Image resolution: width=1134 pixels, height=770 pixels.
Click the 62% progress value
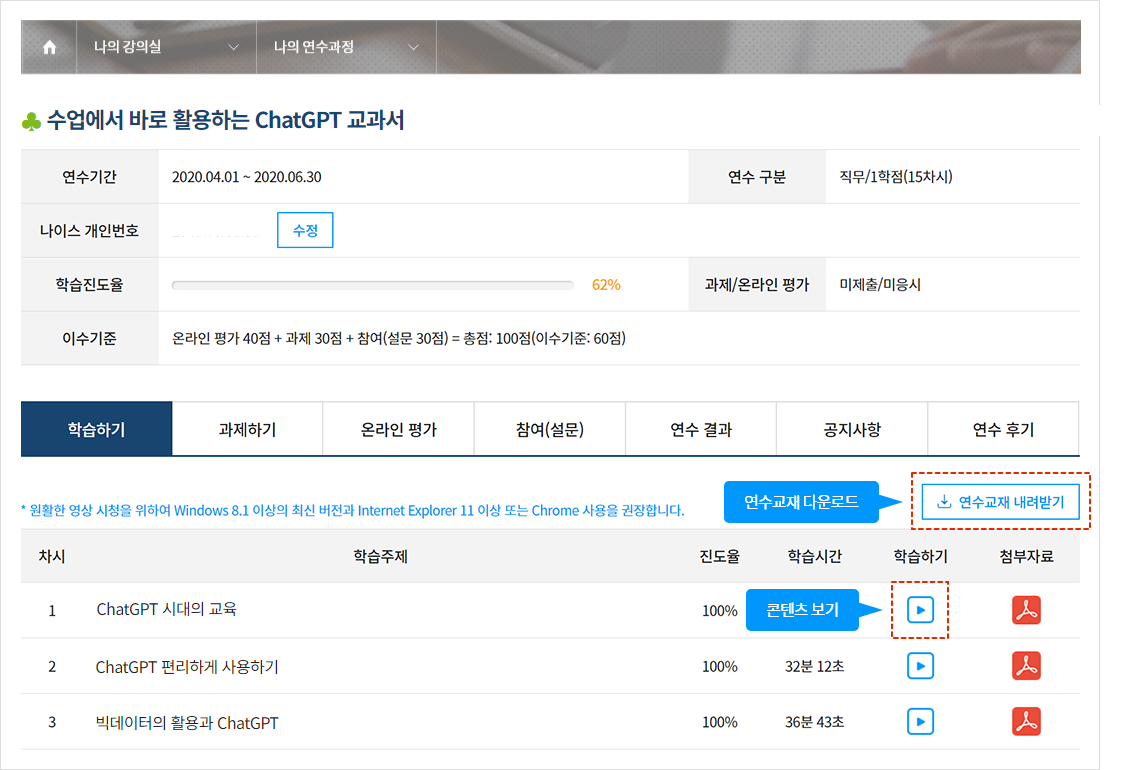tap(606, 285)
